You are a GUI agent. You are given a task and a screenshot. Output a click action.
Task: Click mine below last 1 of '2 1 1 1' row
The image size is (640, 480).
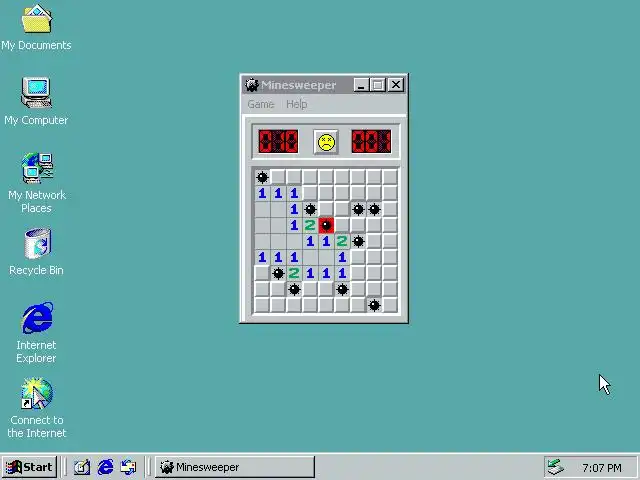pos(342,289)
